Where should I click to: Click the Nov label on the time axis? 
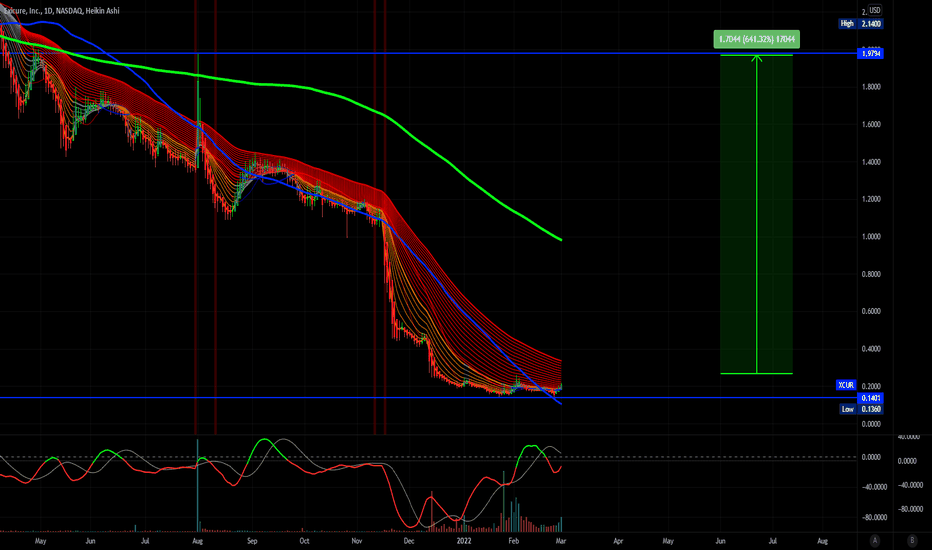click(357, 541)
